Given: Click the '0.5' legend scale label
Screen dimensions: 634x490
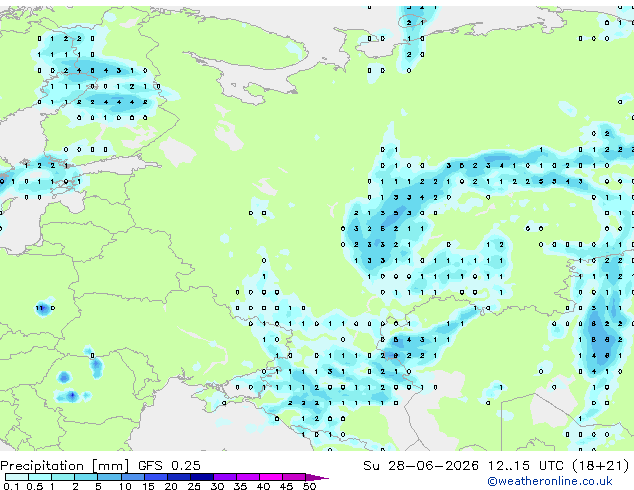Looking at the screenshot, I should pyautogui.click(x=35, y=486).
